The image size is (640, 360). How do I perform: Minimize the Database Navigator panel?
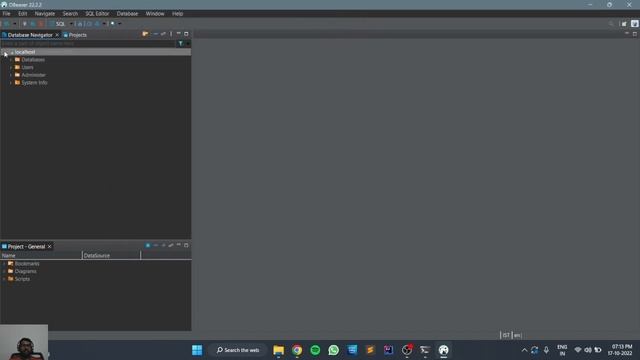pos(178,34)
